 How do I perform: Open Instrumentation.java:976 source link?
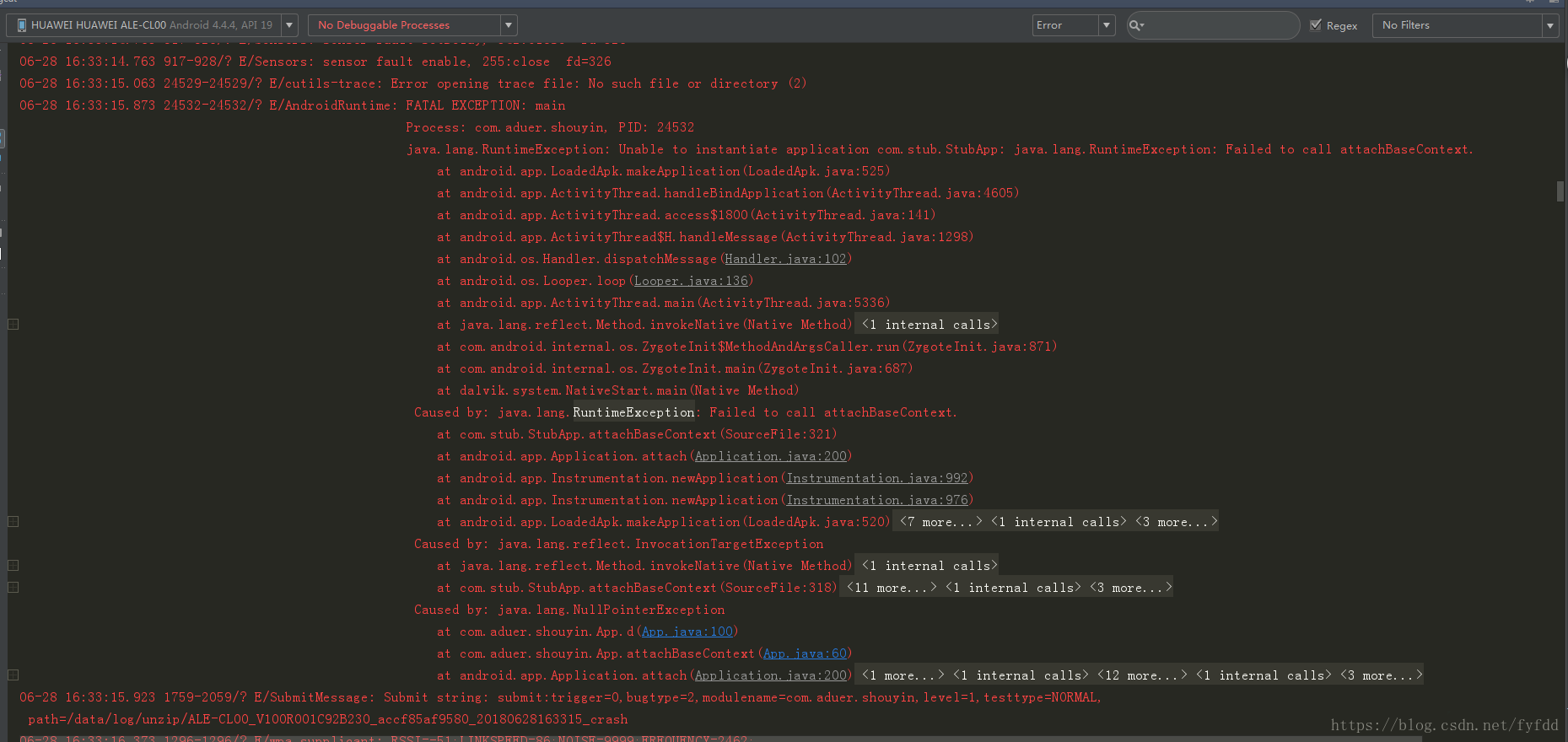tap(877, 500)
